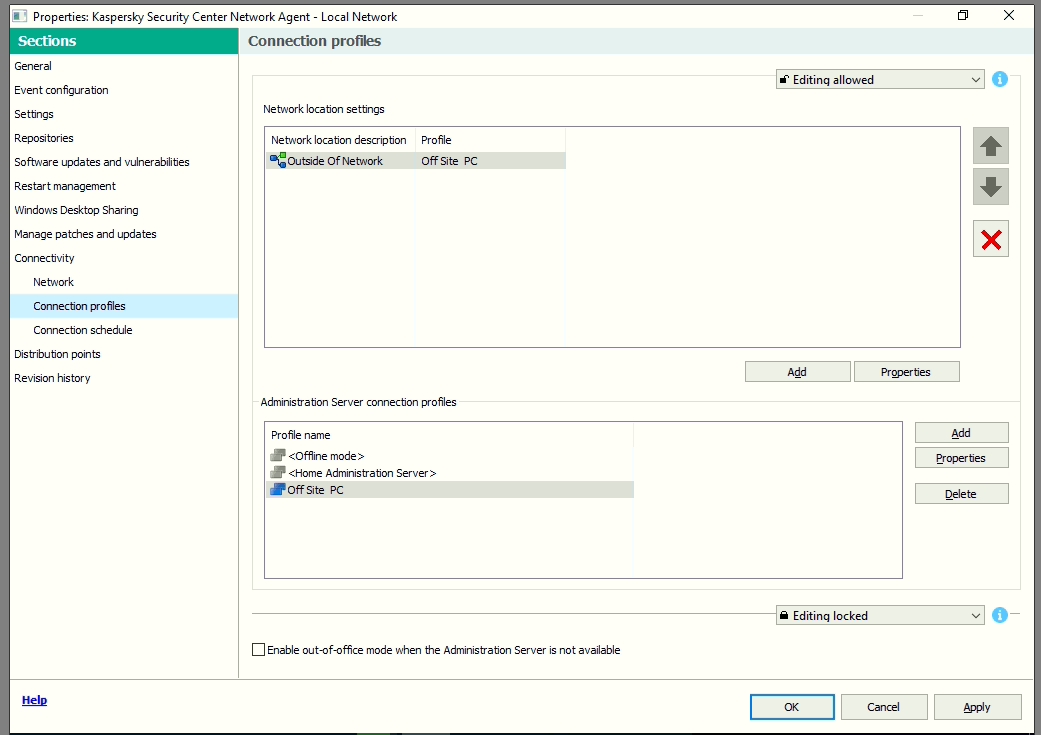Select the Outside Of Network row text
Screen dimensions: 1041x735
[335, 161]
